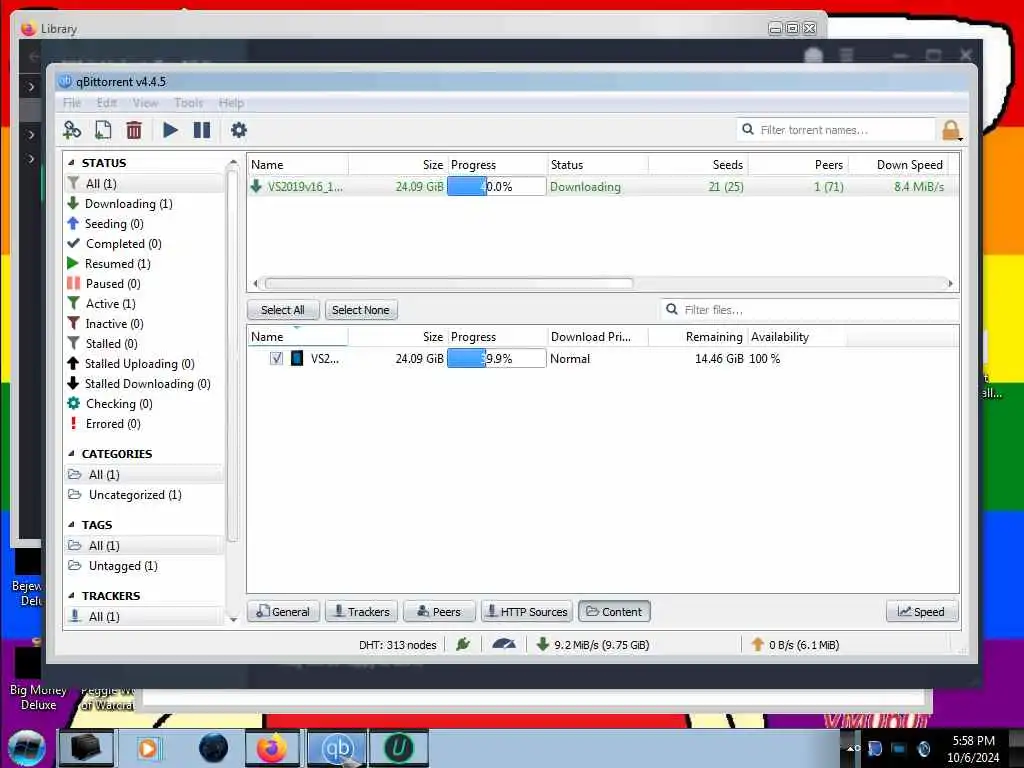Open the View menu
The width and height of the screenshot is (1024, 768).
[145, 103]
